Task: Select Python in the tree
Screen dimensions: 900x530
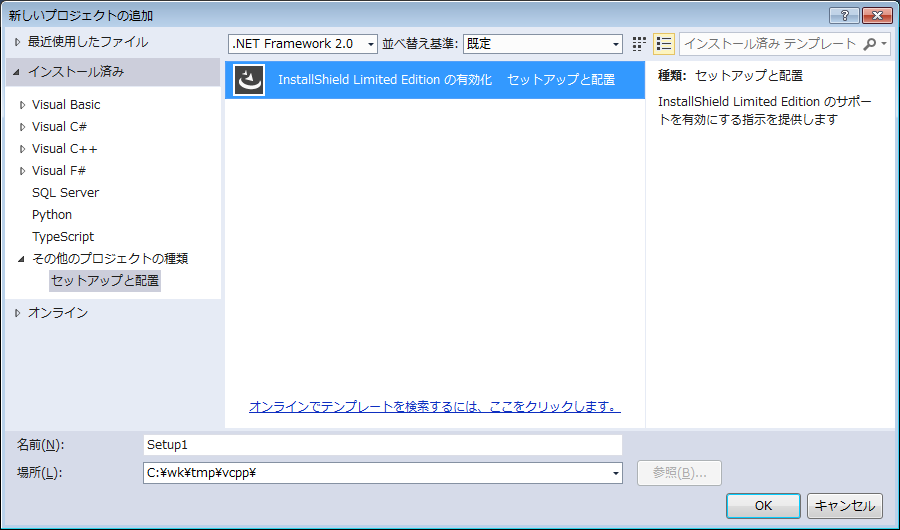Action: (x=52, y=215)
